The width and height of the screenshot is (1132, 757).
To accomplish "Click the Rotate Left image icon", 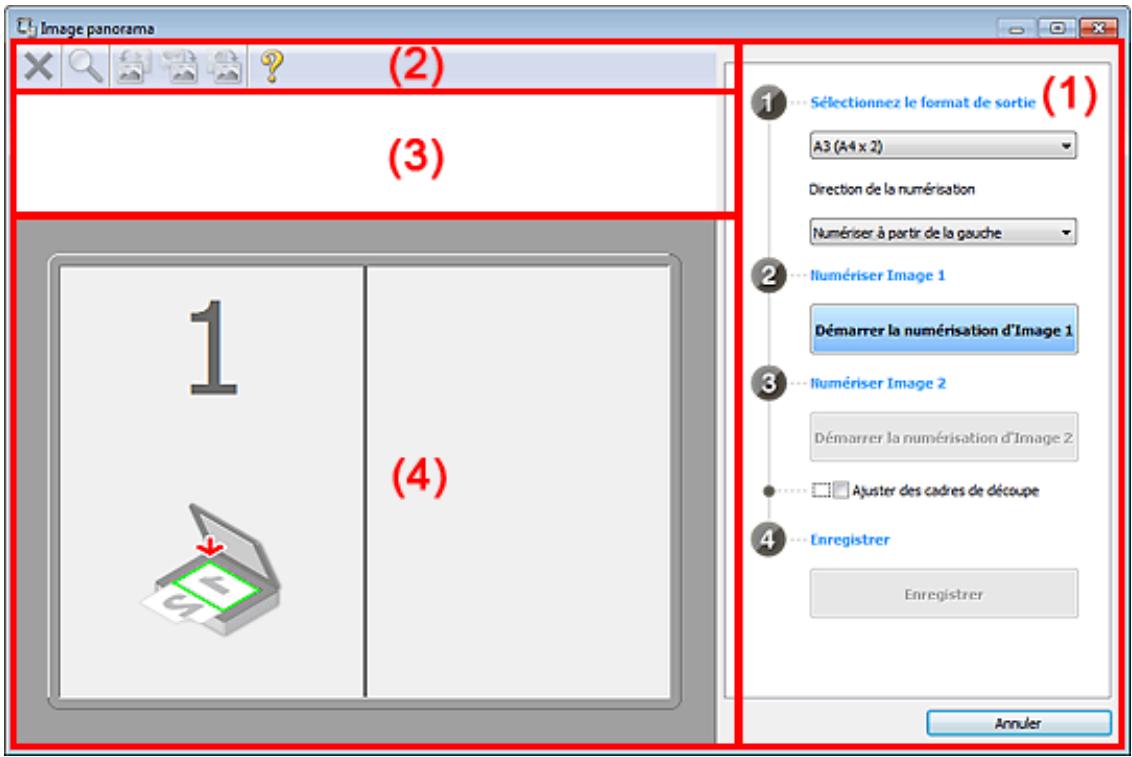I will coord(133,66).
